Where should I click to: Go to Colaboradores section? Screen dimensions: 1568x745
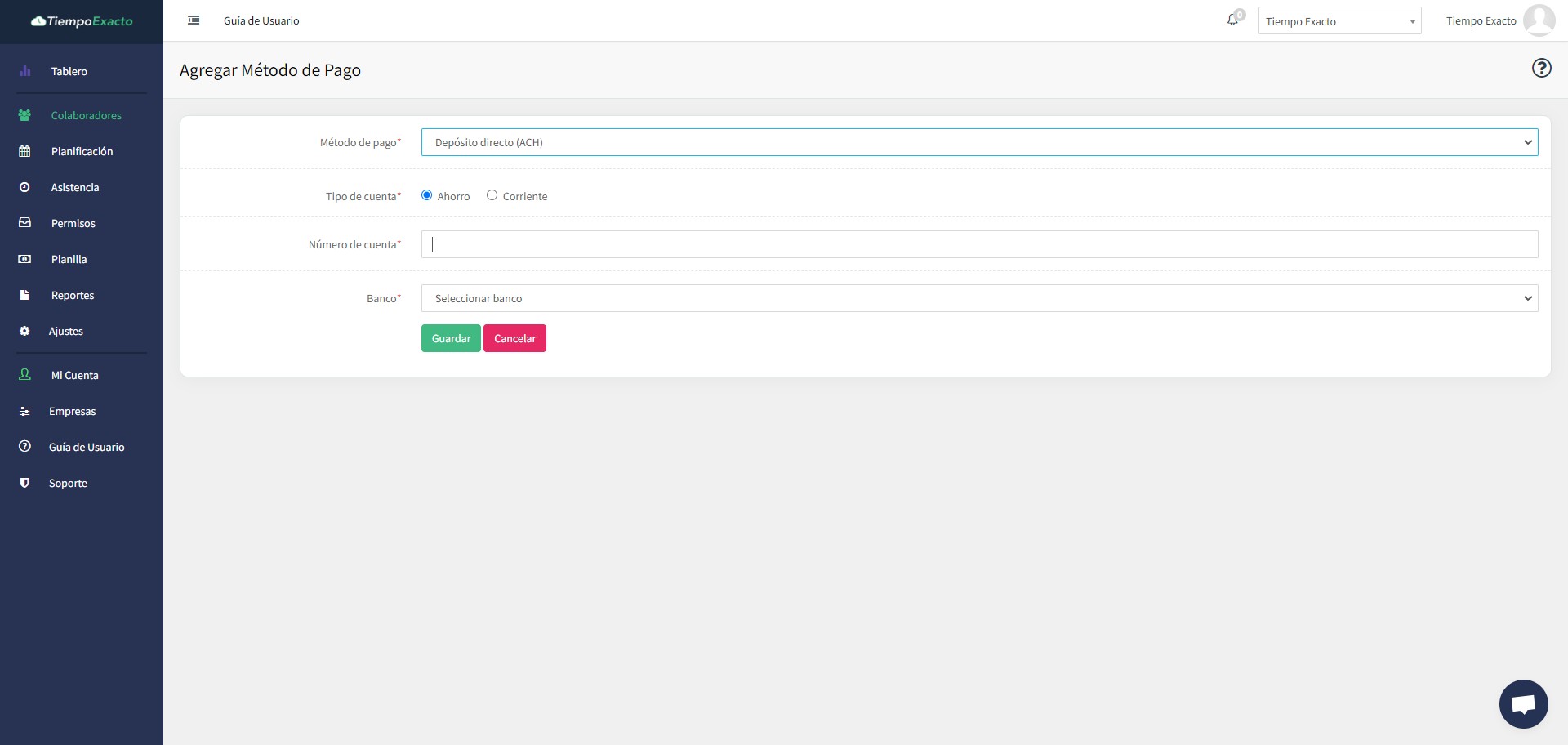click(87, 115)
